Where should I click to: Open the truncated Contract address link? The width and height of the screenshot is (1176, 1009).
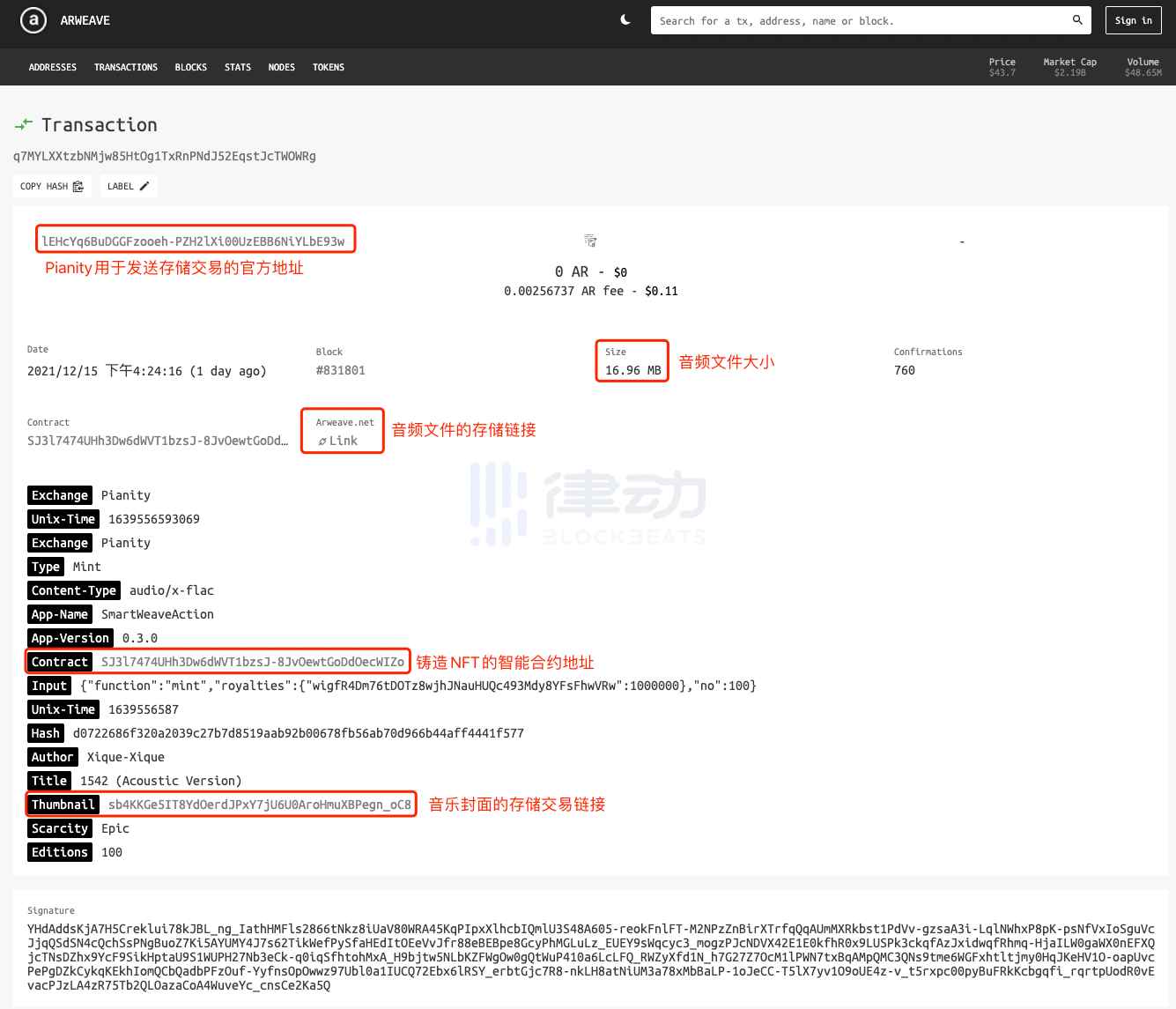(x=158, y=441)
